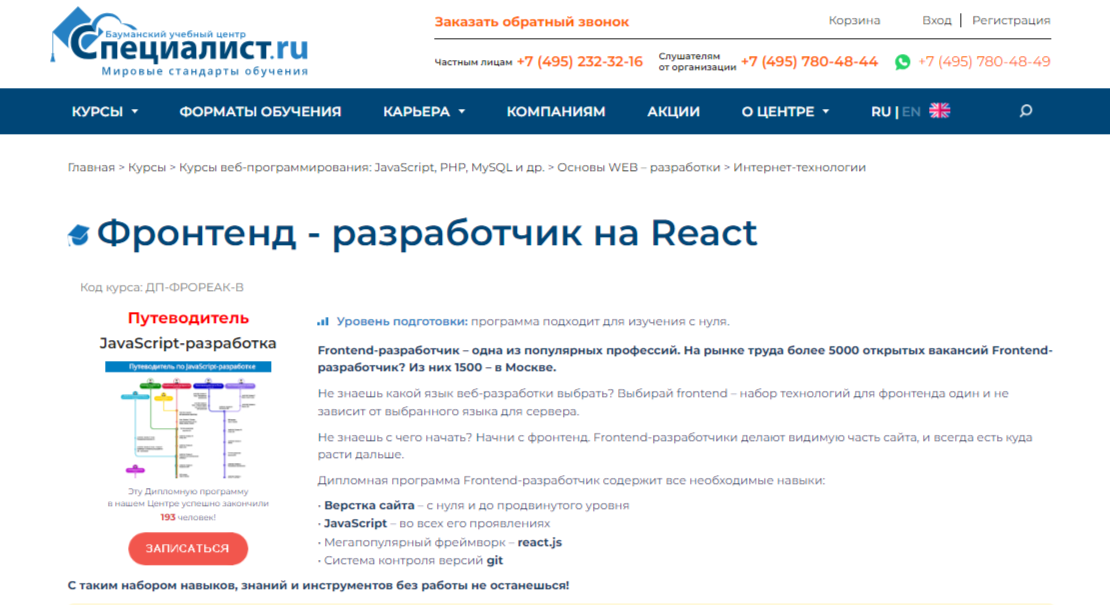Open the КОМПАНИЯМ menu item
Image resolution: width=1110 pixels, height=605 pixels.
point(556,111)
